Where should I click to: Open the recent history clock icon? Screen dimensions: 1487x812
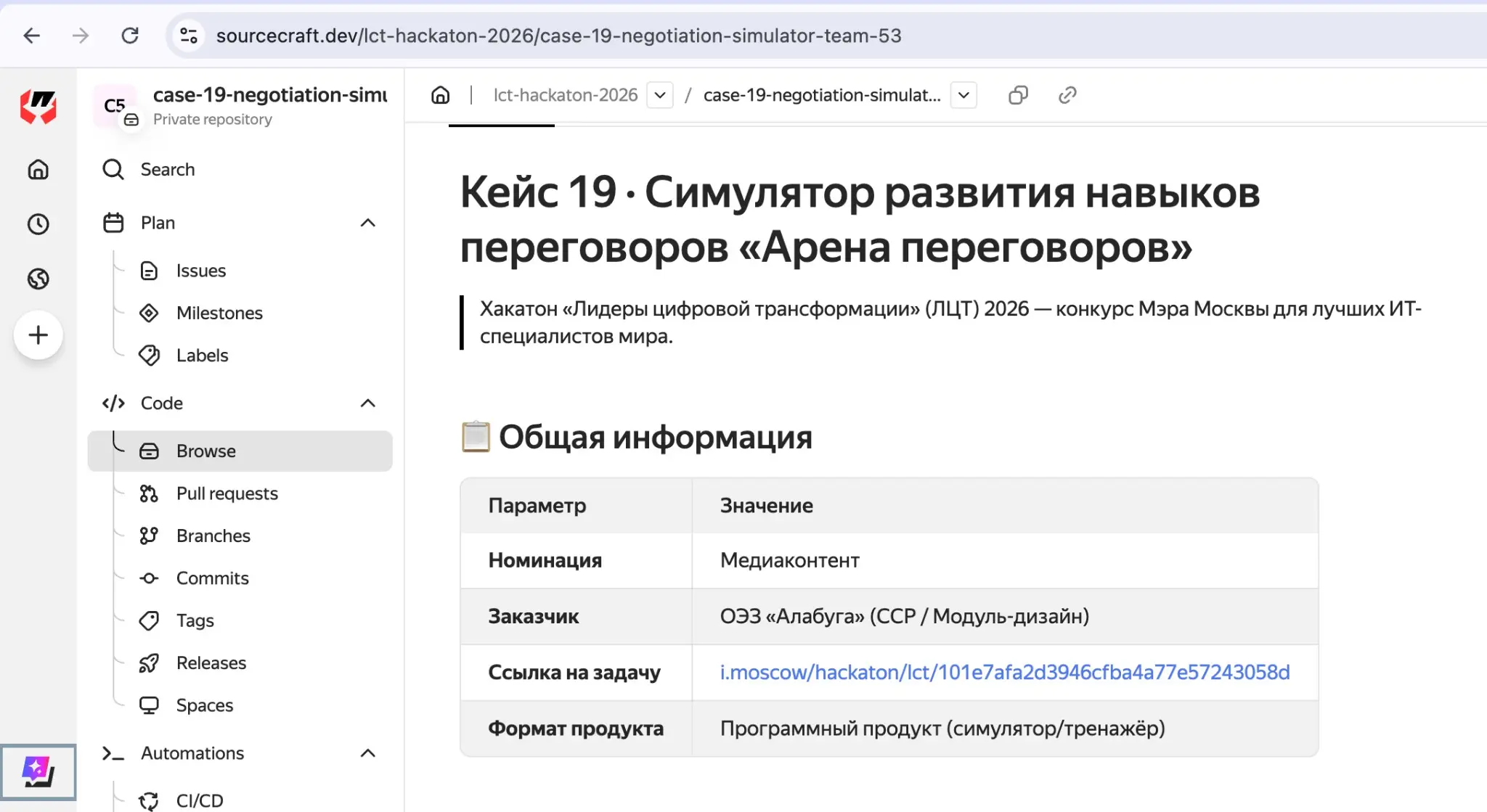(x=38, y=224)
